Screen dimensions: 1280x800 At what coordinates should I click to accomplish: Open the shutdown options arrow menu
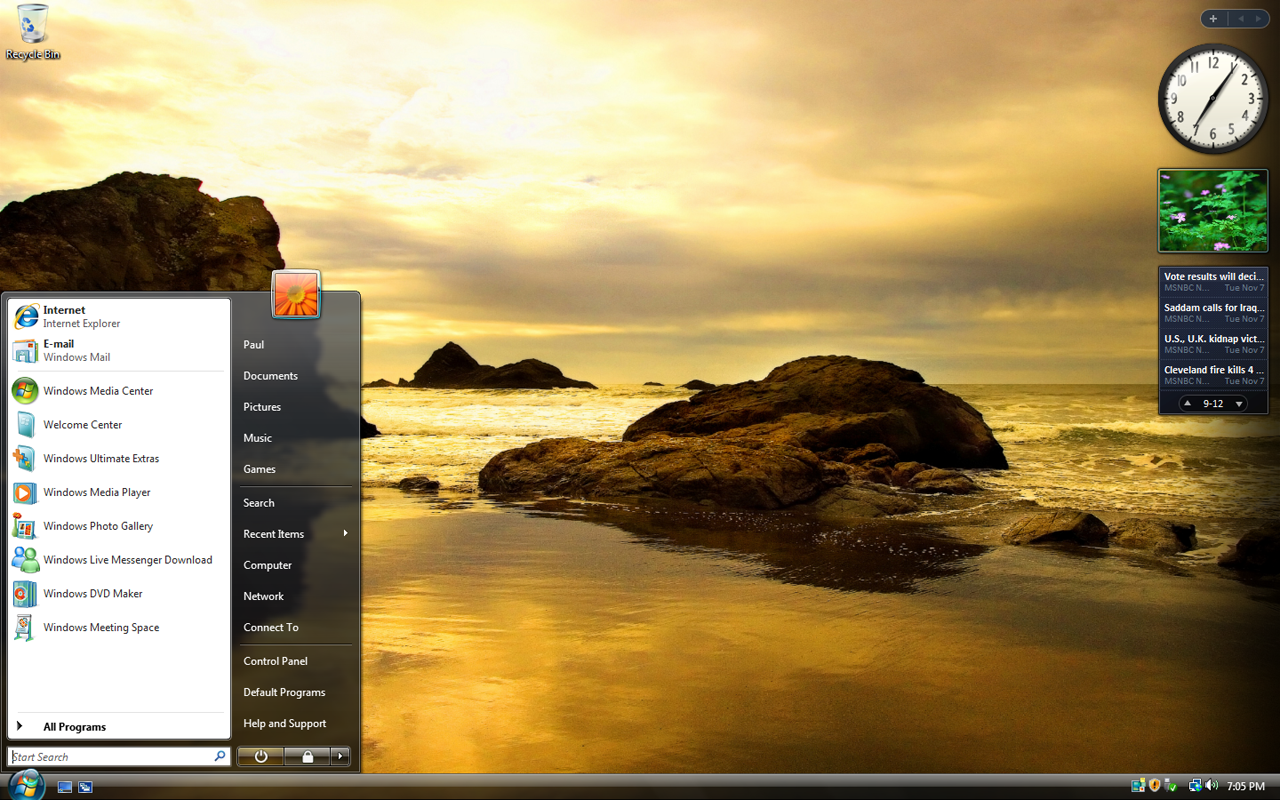pos(341,757)
